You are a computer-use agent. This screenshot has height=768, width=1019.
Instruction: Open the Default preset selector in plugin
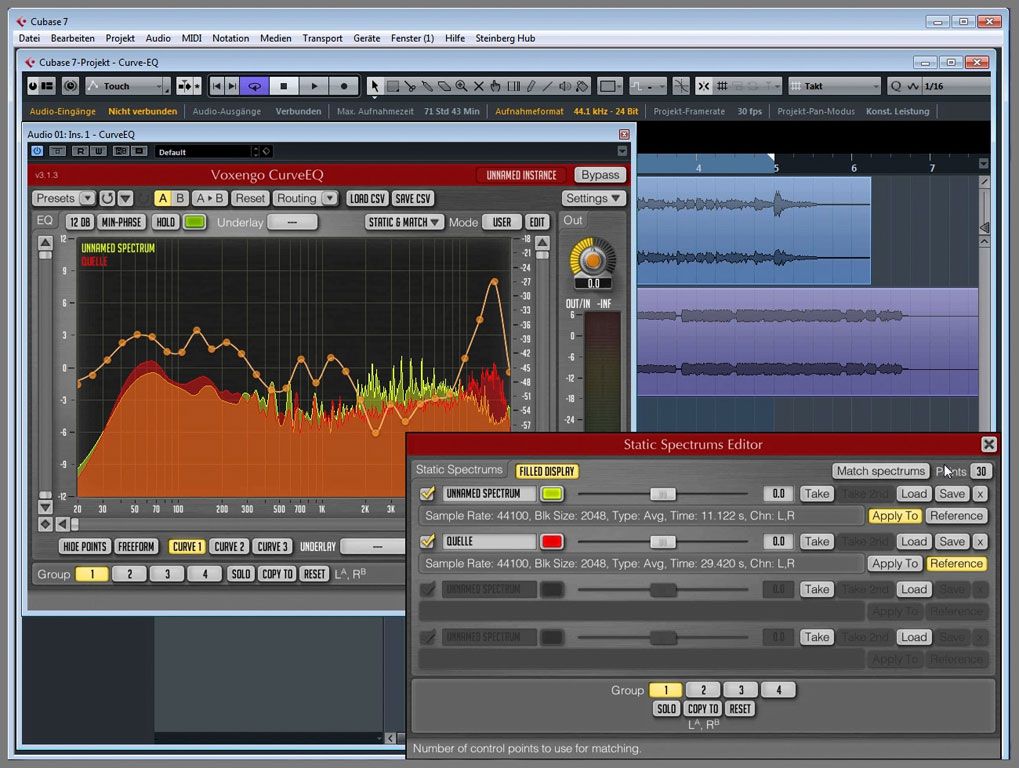click(207, 151)
